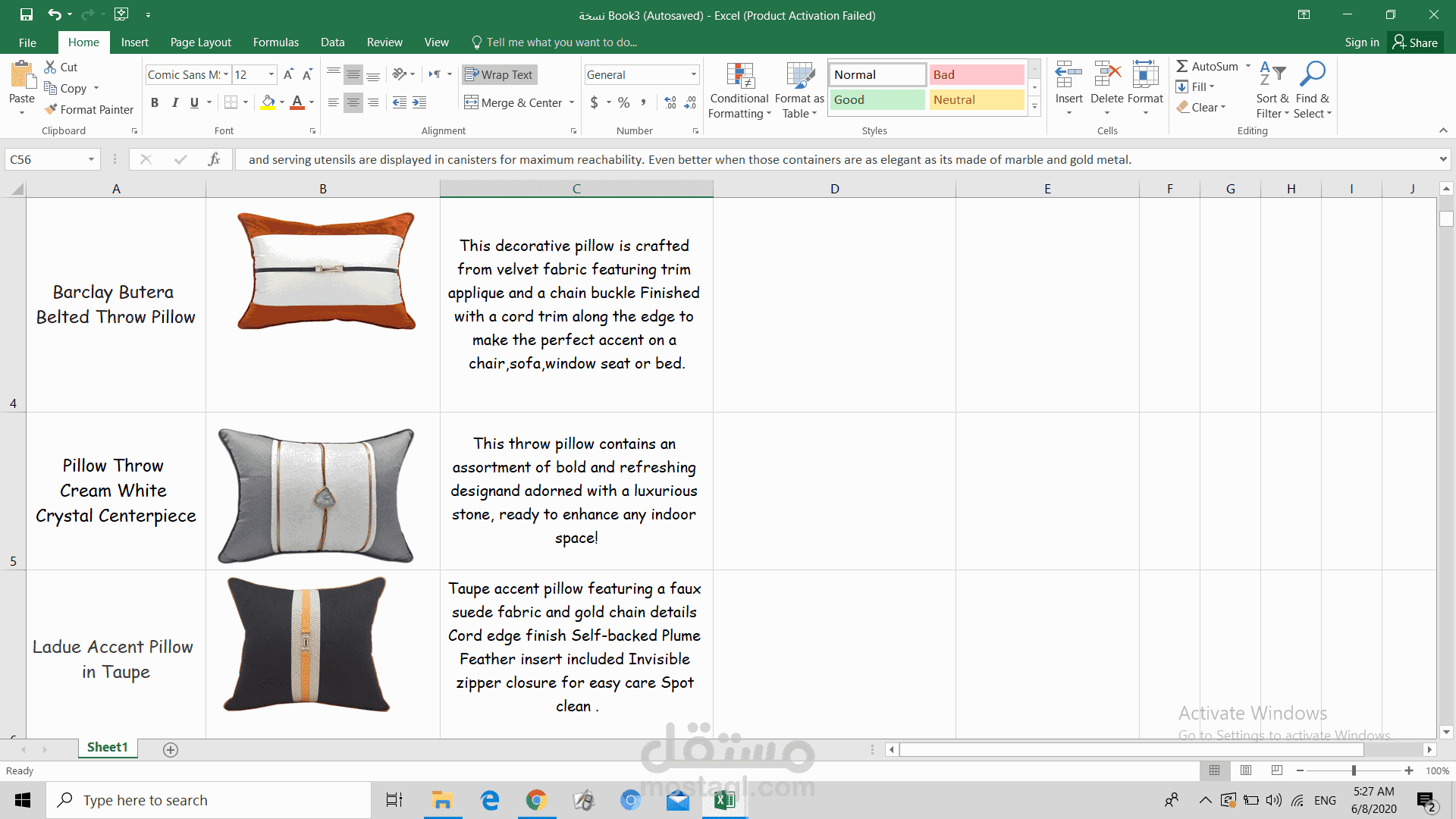Switch to the Page Layout tab
The width and height of the screenshot is (1456, 819).
(200, 42)
